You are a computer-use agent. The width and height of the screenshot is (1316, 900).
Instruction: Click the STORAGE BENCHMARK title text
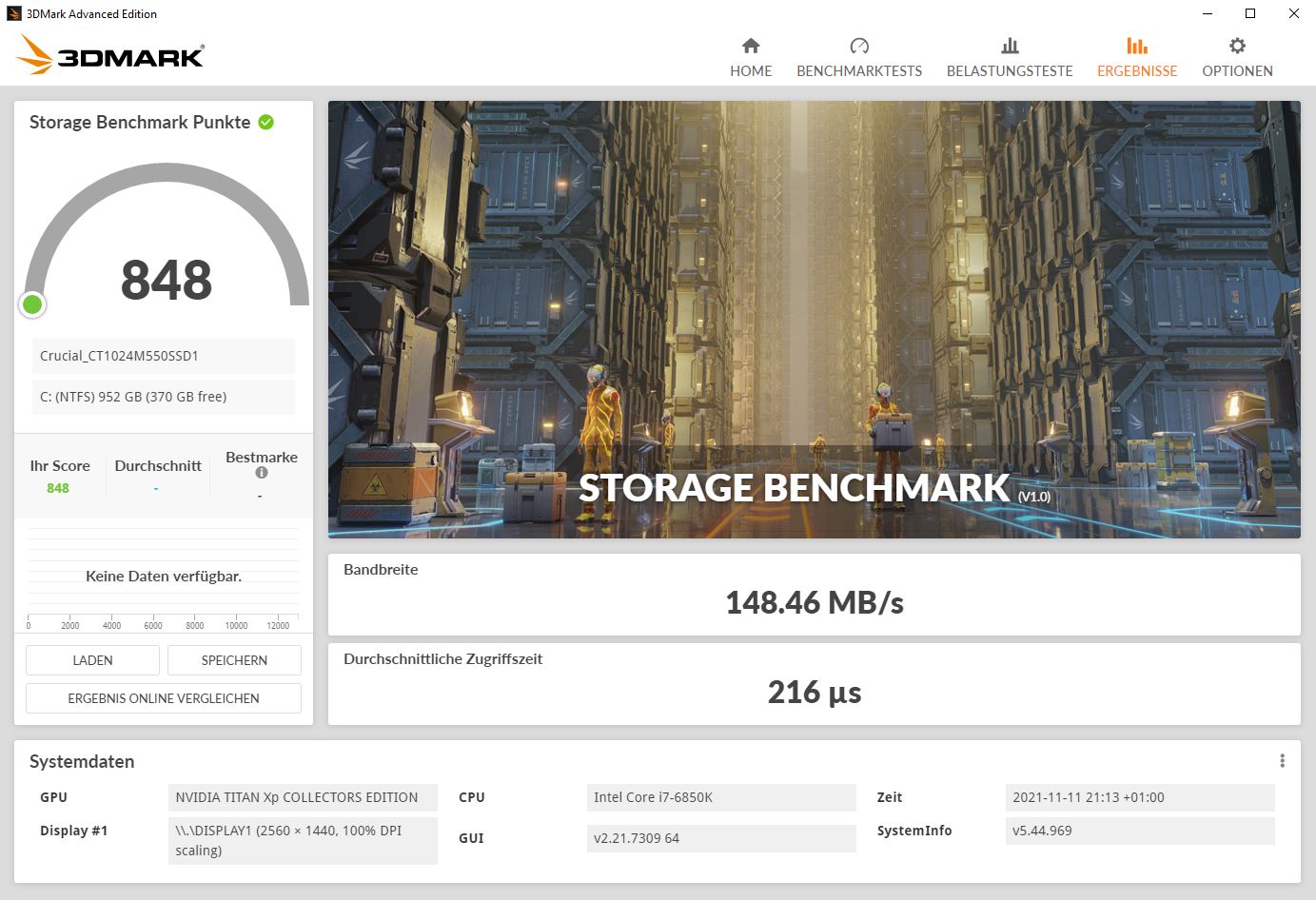click(x=795, y=487)
